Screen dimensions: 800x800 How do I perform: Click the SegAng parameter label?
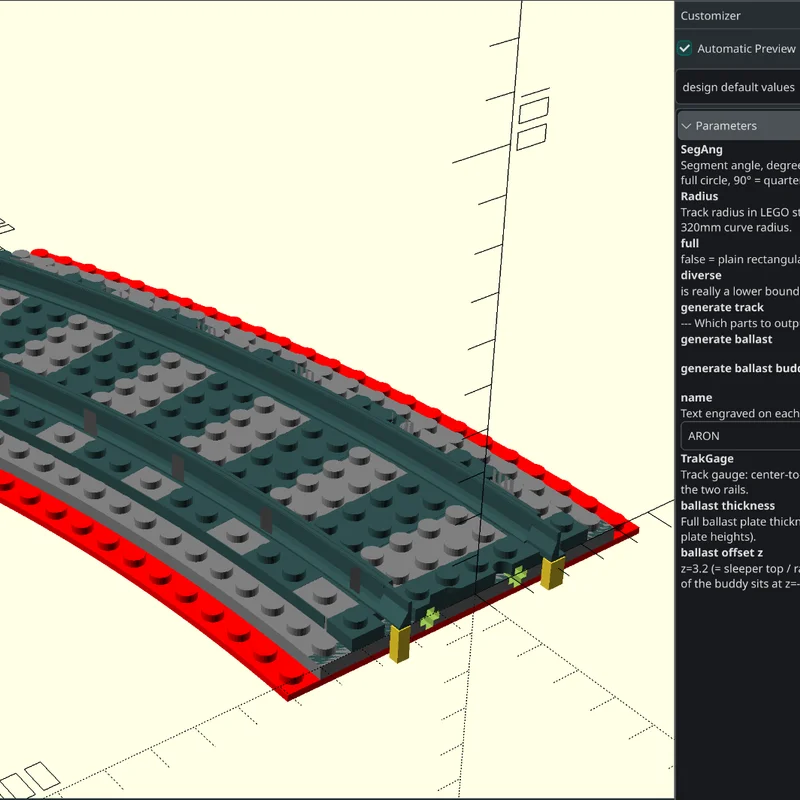coord(702,149)
